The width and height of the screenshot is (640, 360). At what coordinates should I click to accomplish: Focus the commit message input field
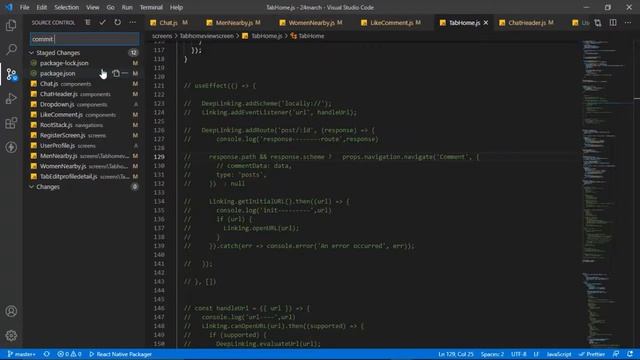pos(84,39)
